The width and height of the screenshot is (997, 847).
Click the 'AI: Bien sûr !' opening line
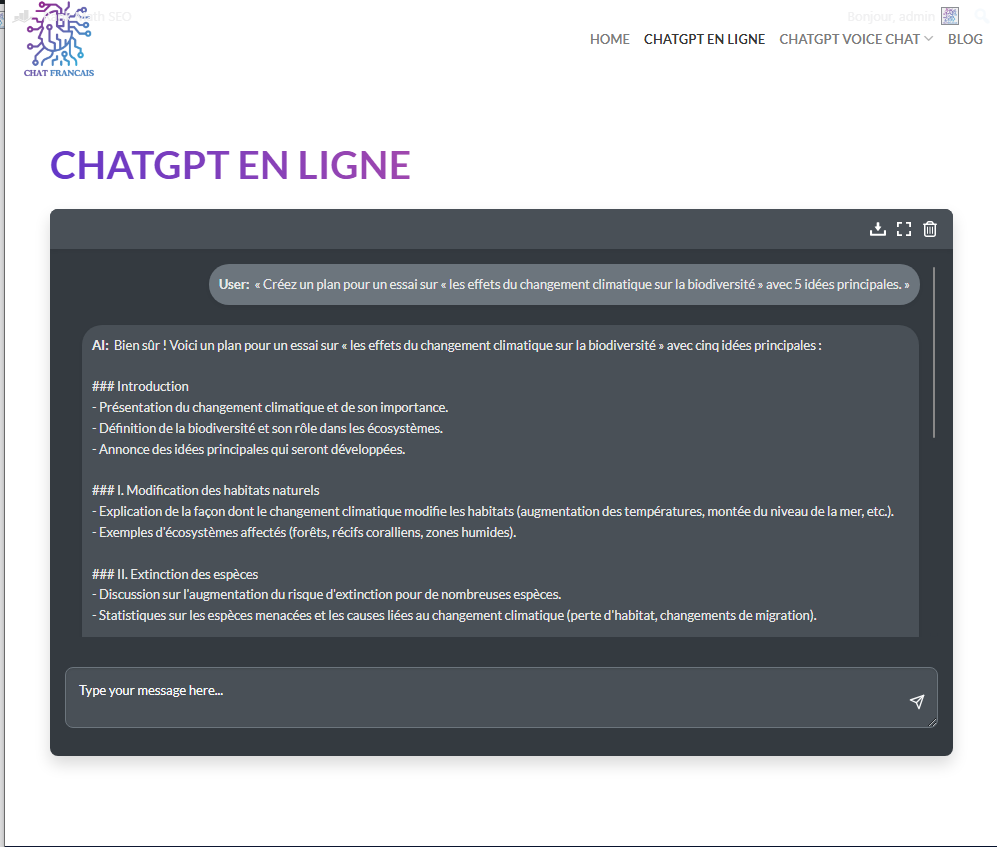[x=457, y=345]
